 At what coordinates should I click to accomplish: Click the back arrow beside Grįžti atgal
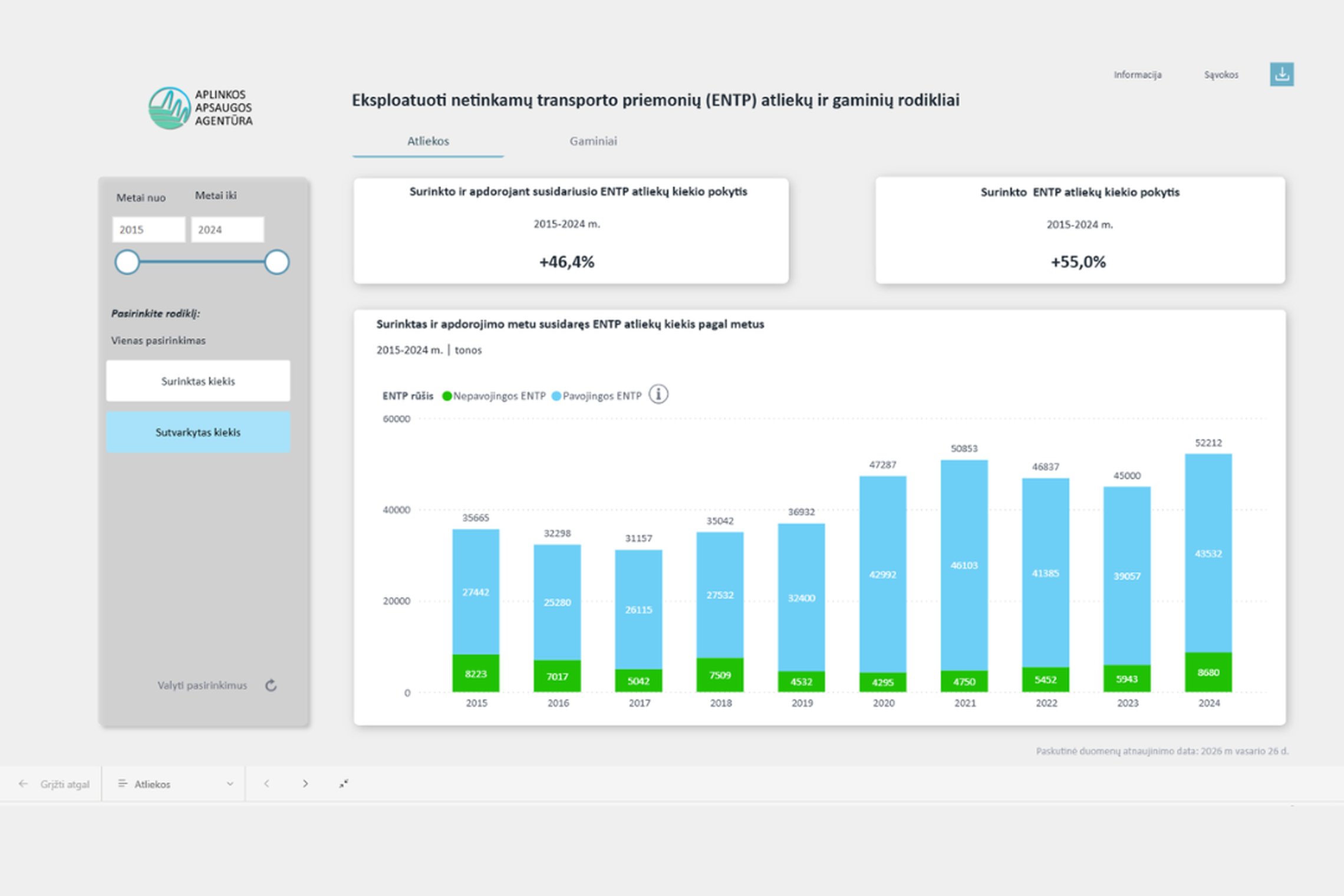[x=23, y=783]
